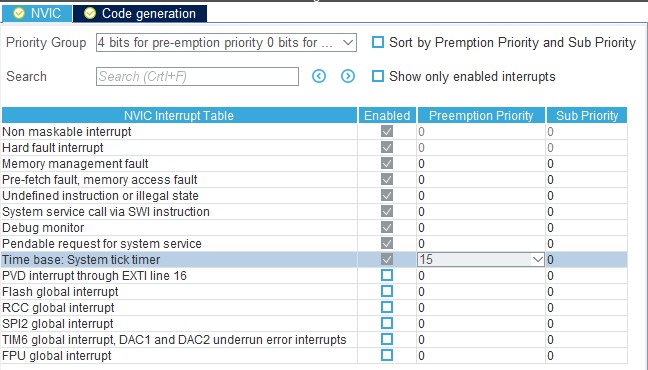Viewport: 648px width, 370px height.
Task: Enable SPI2 global interrupt checkbox
Action: point(387,323)
